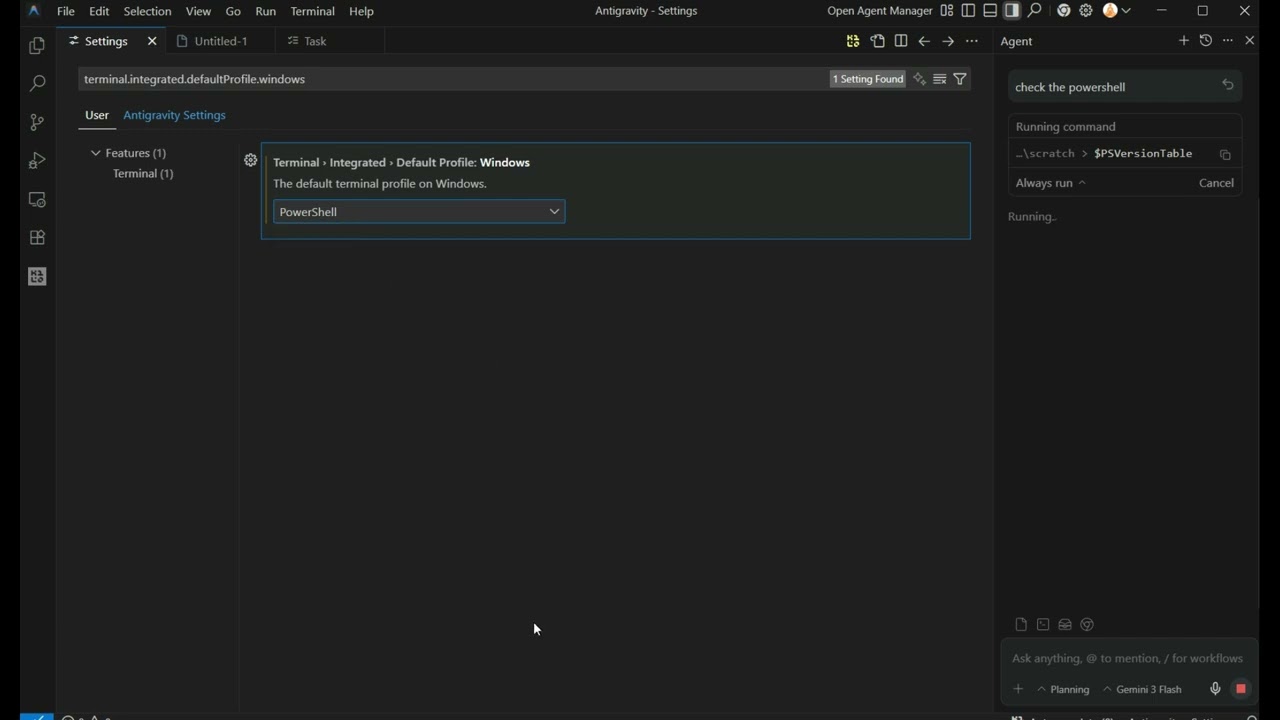This screenshot has height=720, width=1280.
Task: Click the '1 Setting Found' count label
Action: [x=867, y=79]
